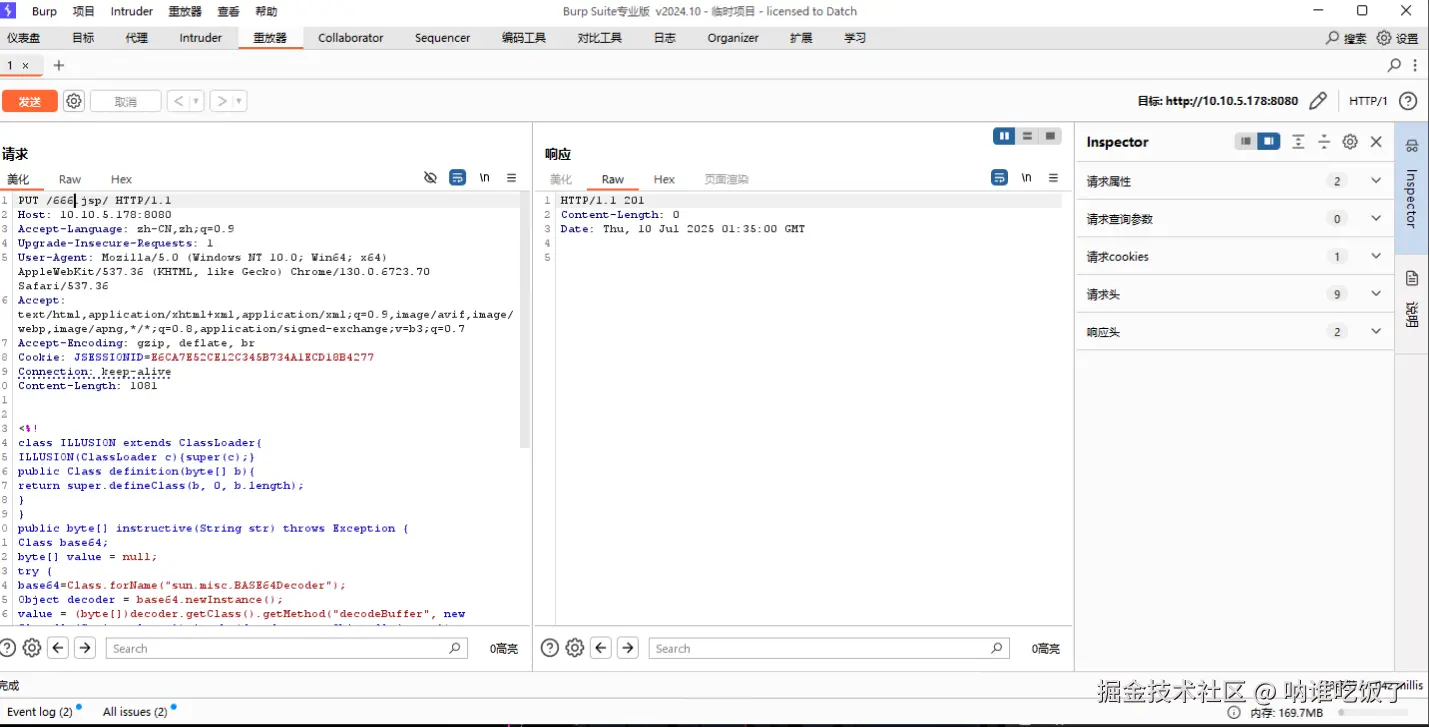Open request editor hamburger menu
Screen dimensions: 1429x727
pyautogui.click(x=511, y=178)
